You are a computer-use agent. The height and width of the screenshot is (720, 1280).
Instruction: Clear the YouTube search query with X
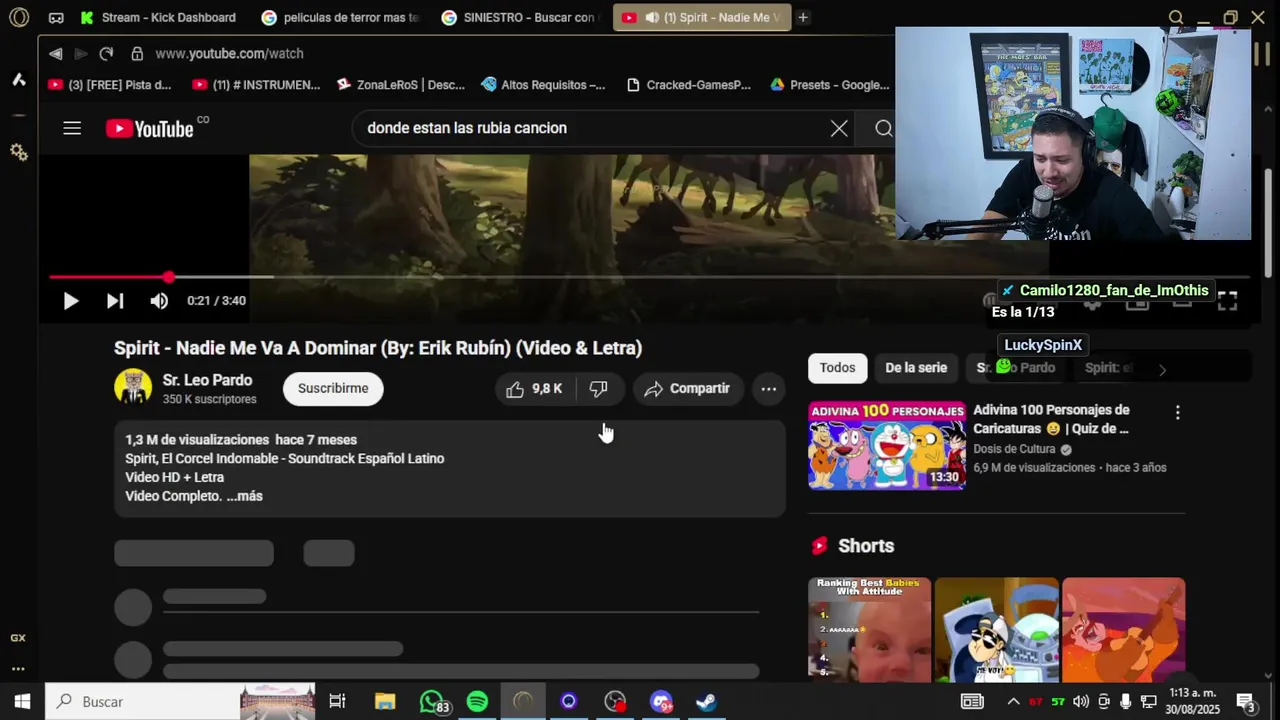point(839,128)
